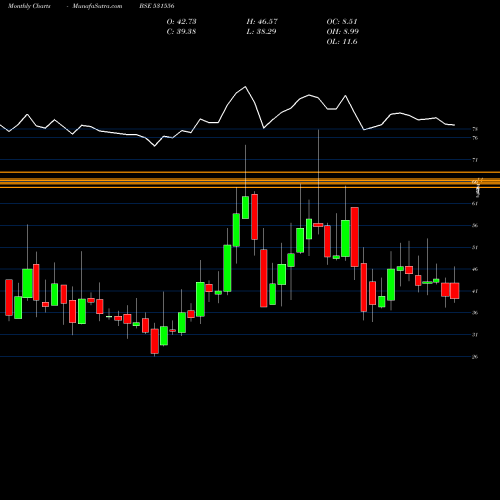This screenshot has width=500, height=500.
Task: Click the price axis label 26
Action: [x=475, y=357]
